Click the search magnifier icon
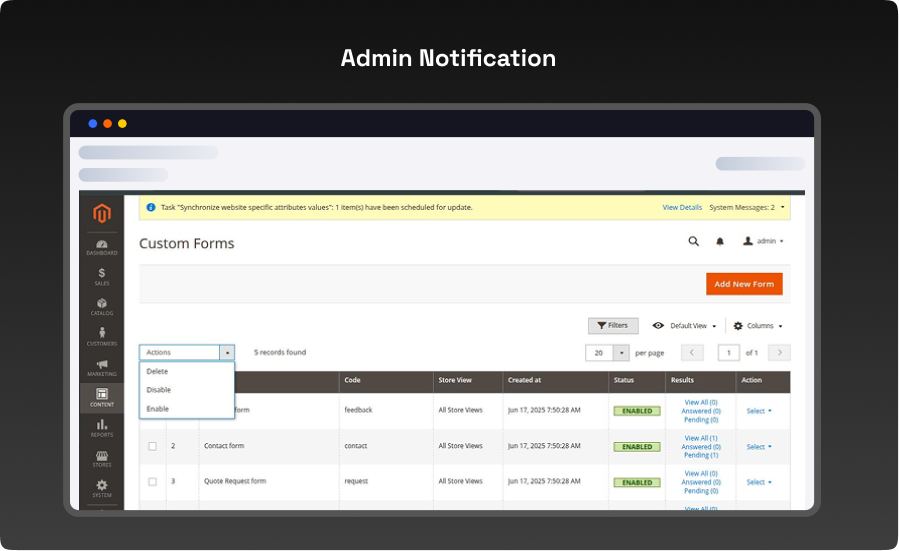899x551 pixels. 693,241
